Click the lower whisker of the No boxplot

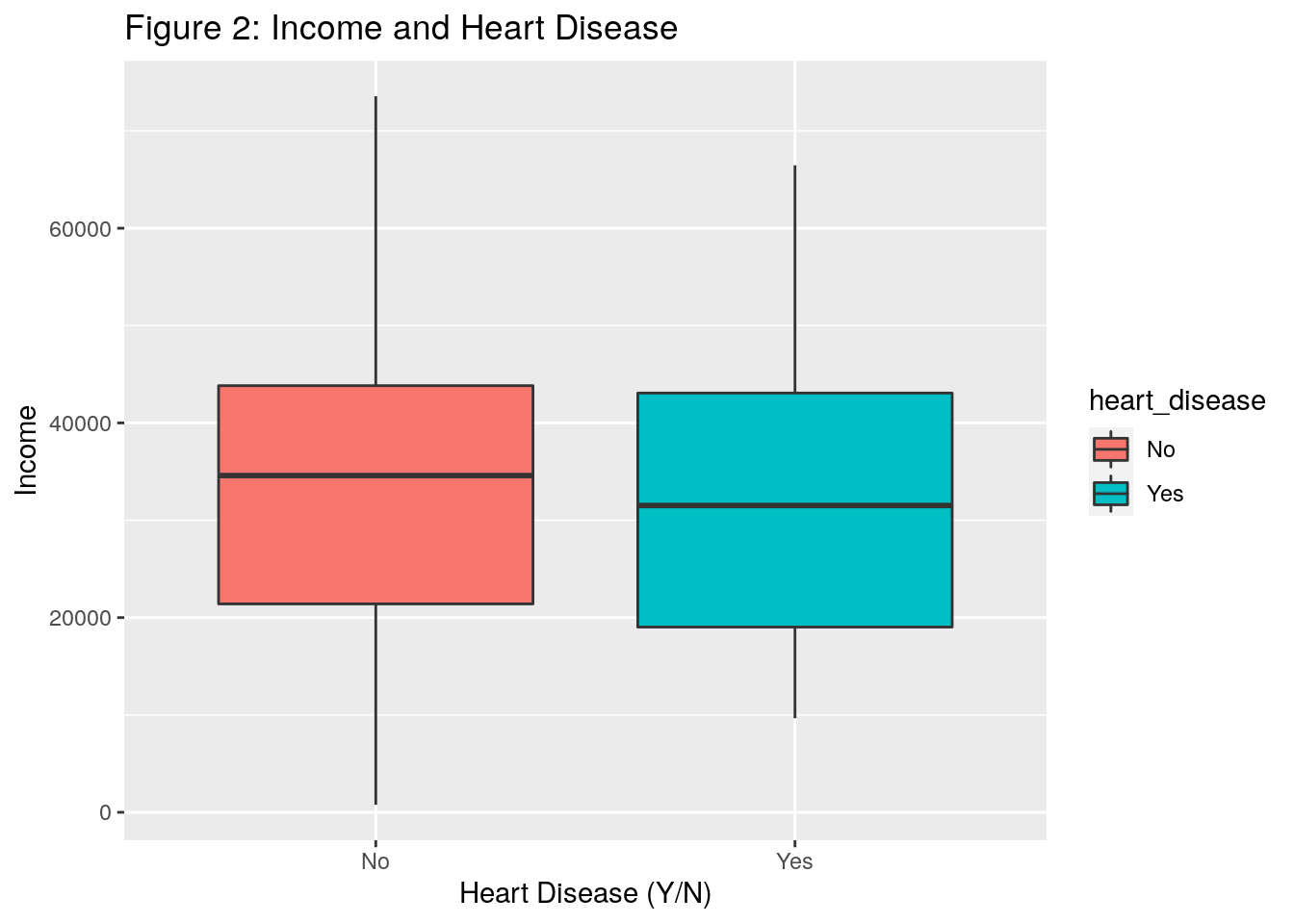(375, 703)
